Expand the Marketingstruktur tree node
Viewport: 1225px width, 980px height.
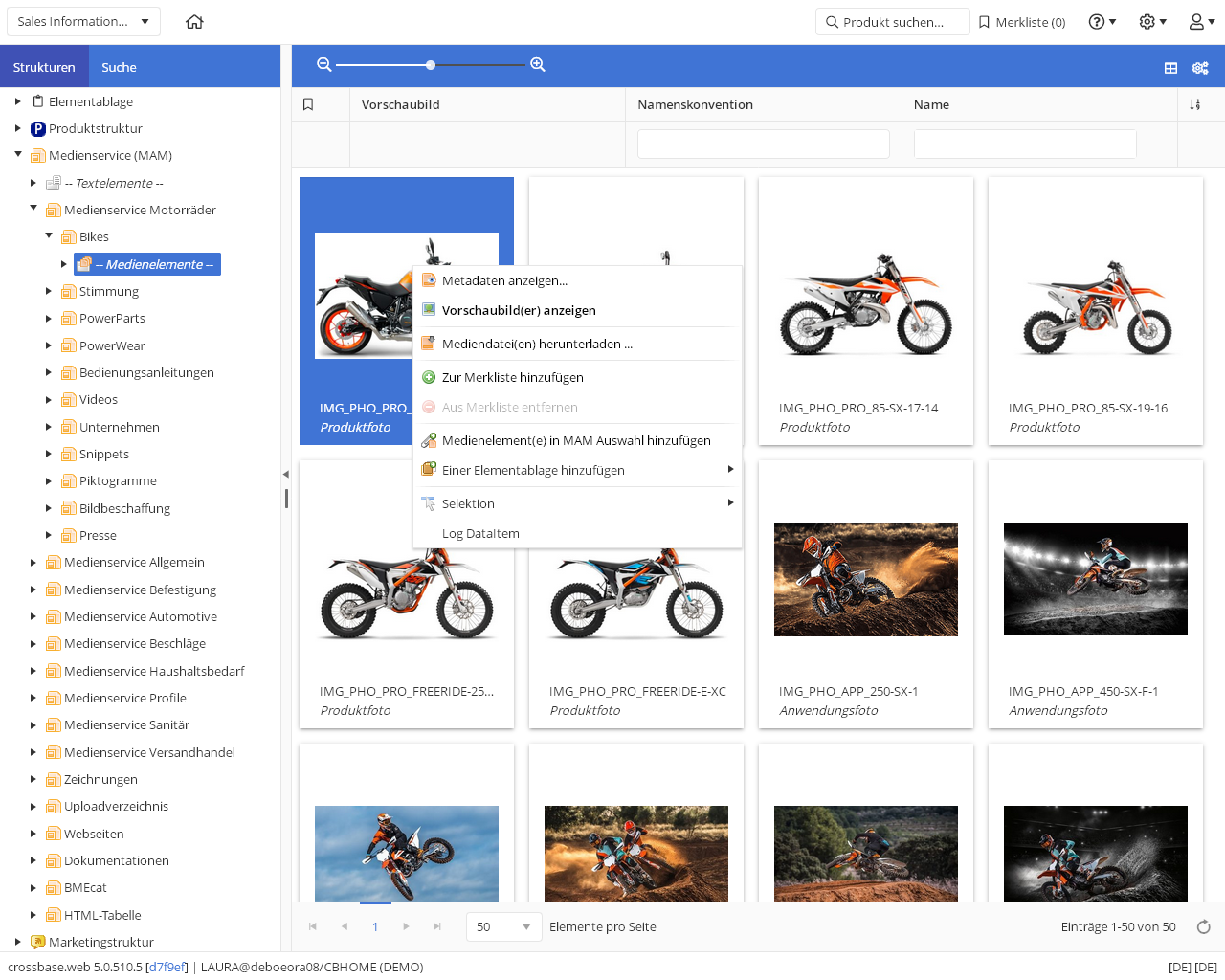tap(17, 942)
